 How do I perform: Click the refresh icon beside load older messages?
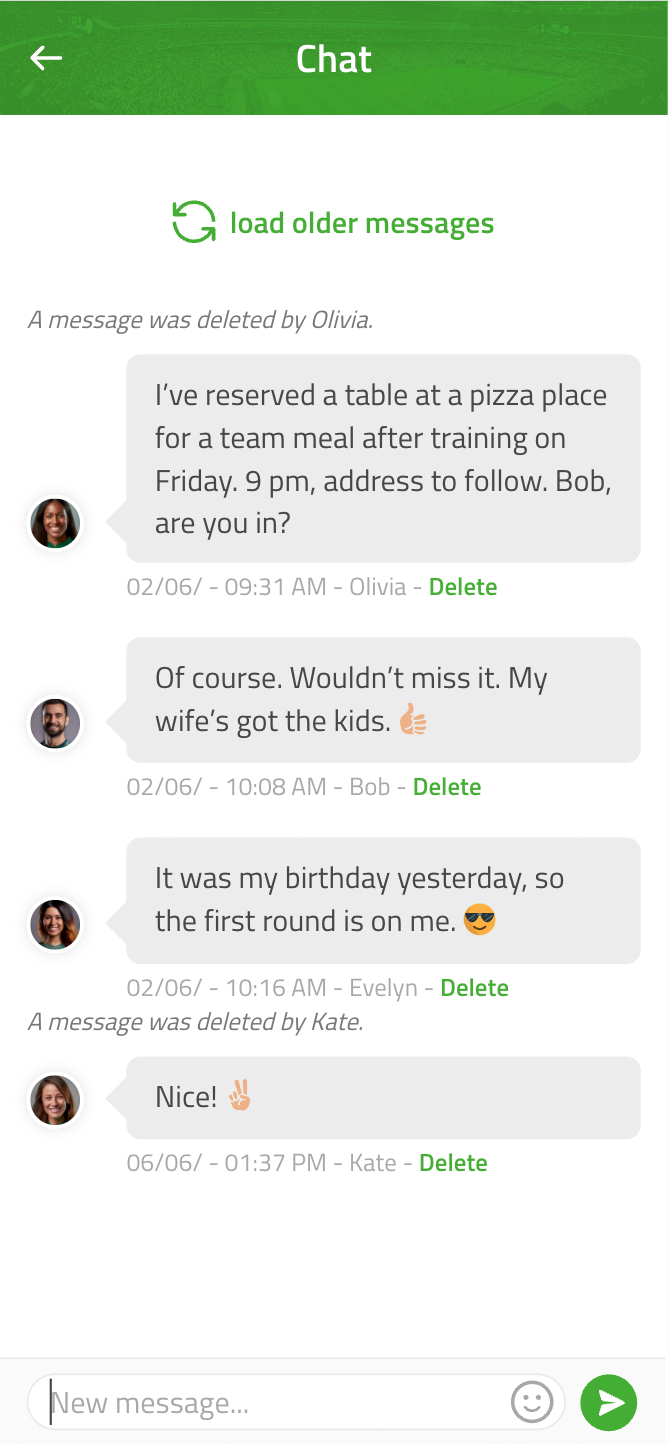click(194, 222)
